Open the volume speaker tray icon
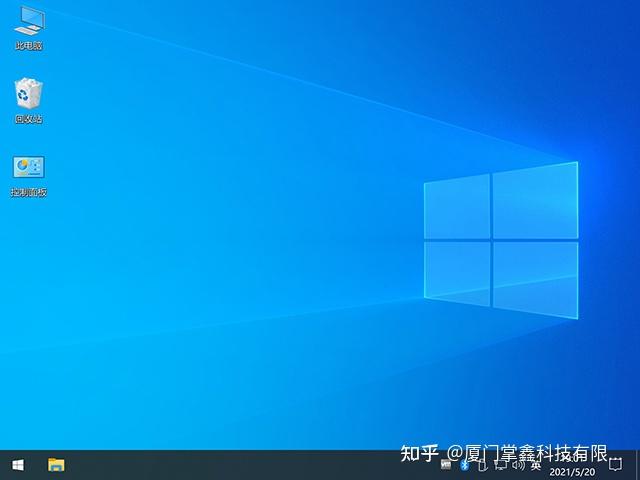 click(x=518, y=464)
